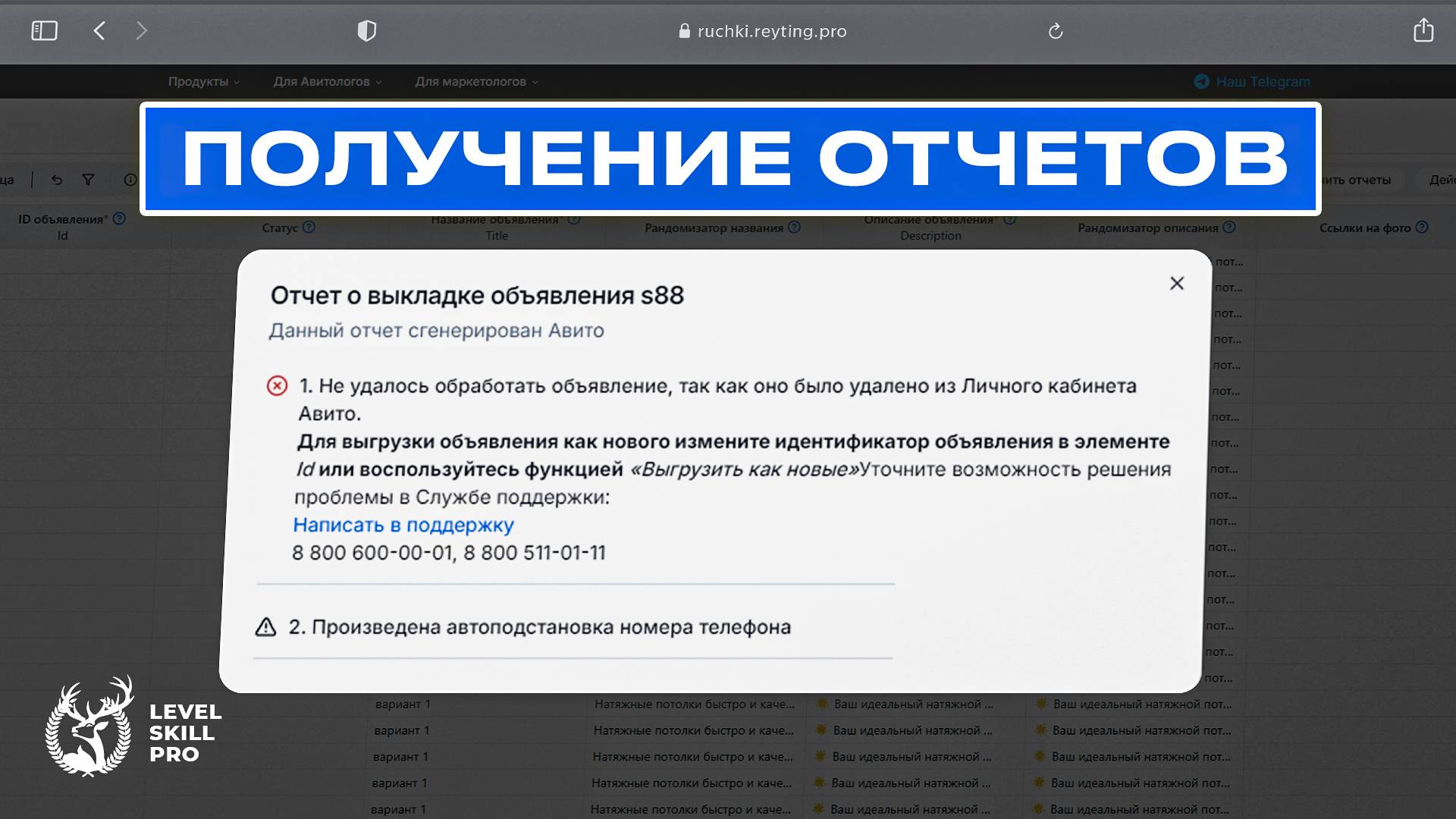Click the Статус column header

tap(280, 227)
